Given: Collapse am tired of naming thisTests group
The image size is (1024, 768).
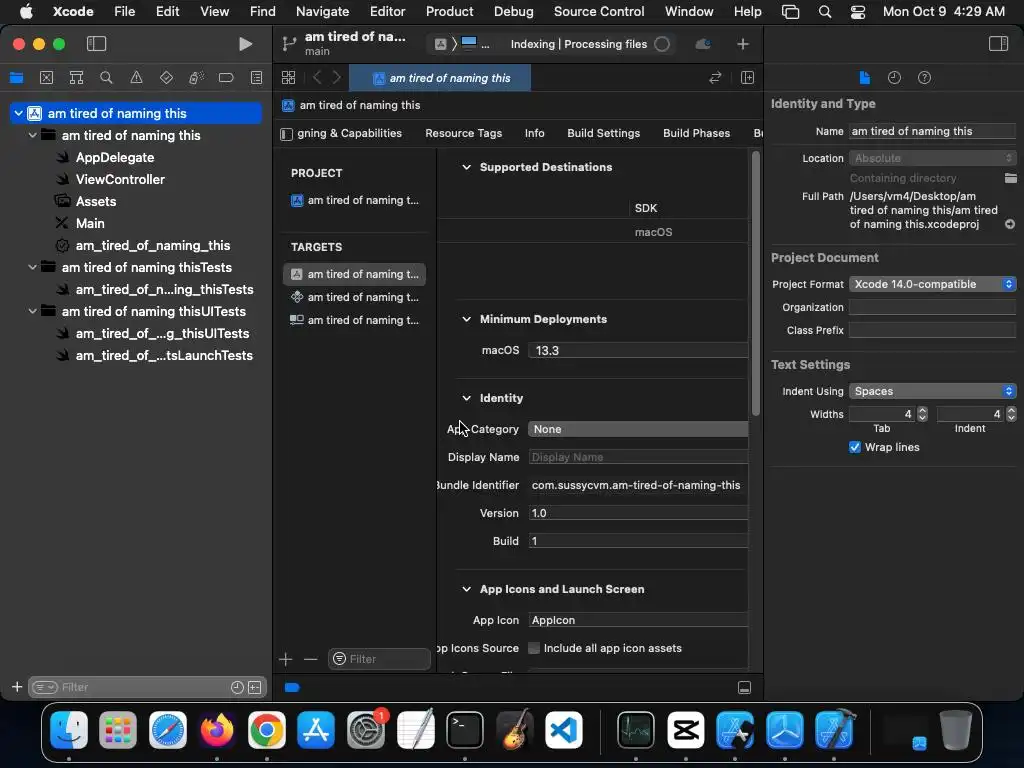Looking at the screenshot, I should click(32, 267).
